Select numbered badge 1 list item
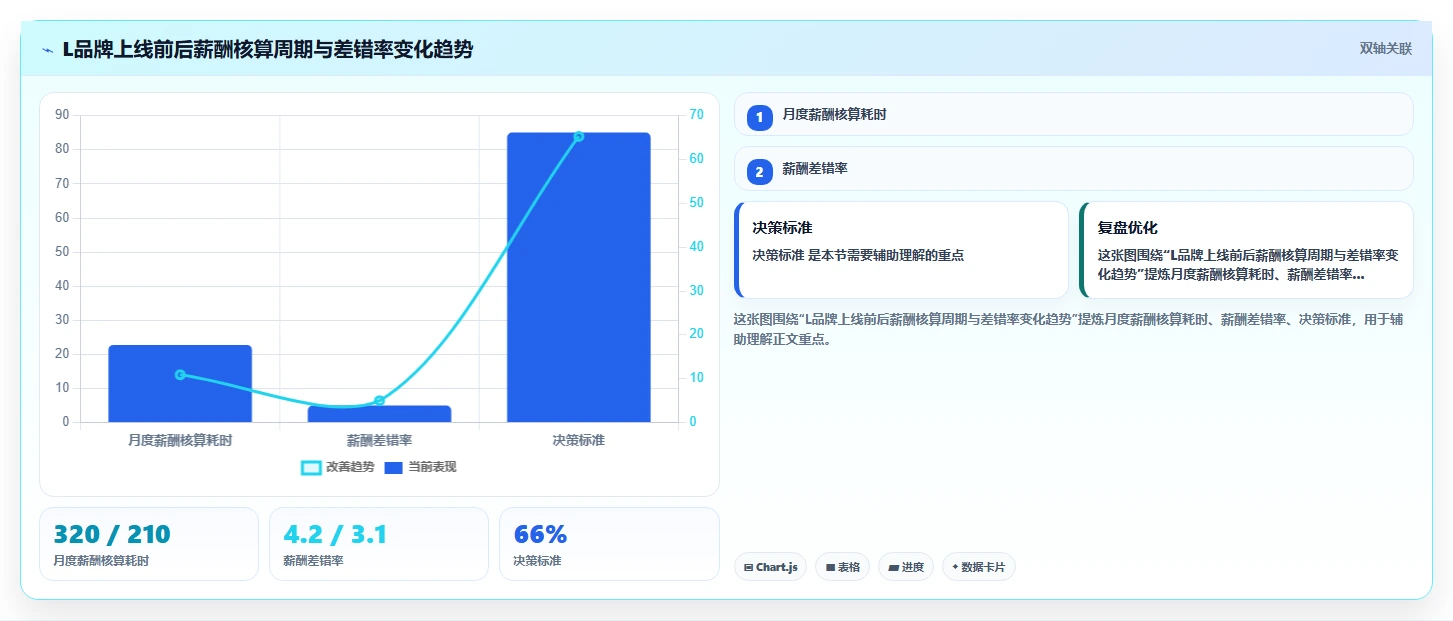Screen dimensions: 1453x621 click(759, 117)
